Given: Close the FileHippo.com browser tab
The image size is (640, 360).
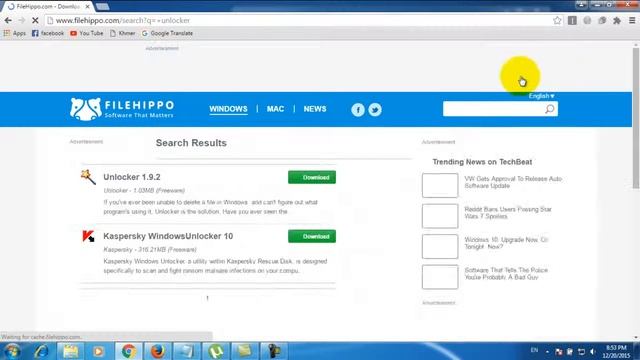Looking at the screenshot, I should coord(87,7).
